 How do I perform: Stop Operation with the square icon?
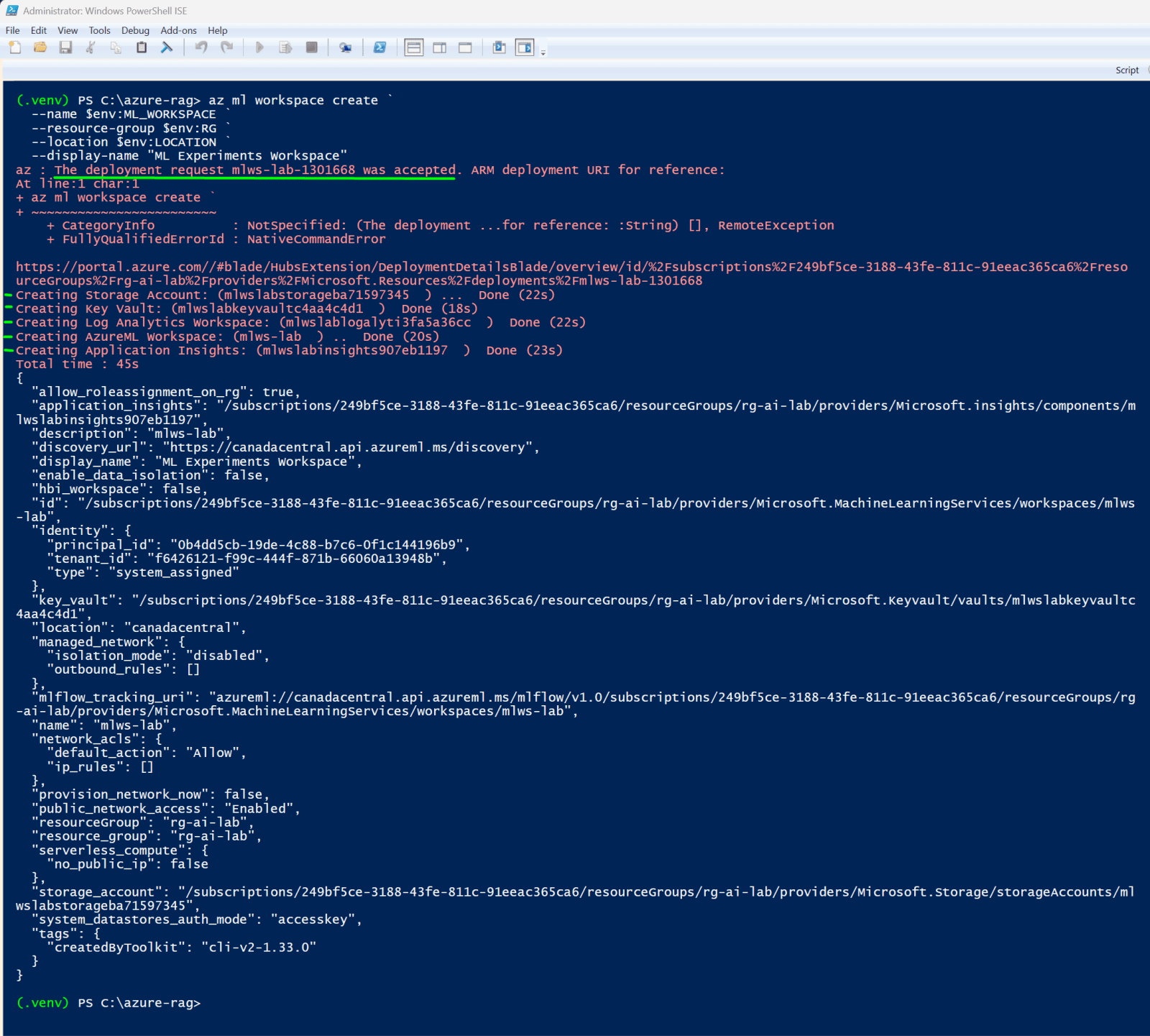click(x=311, y=47)
